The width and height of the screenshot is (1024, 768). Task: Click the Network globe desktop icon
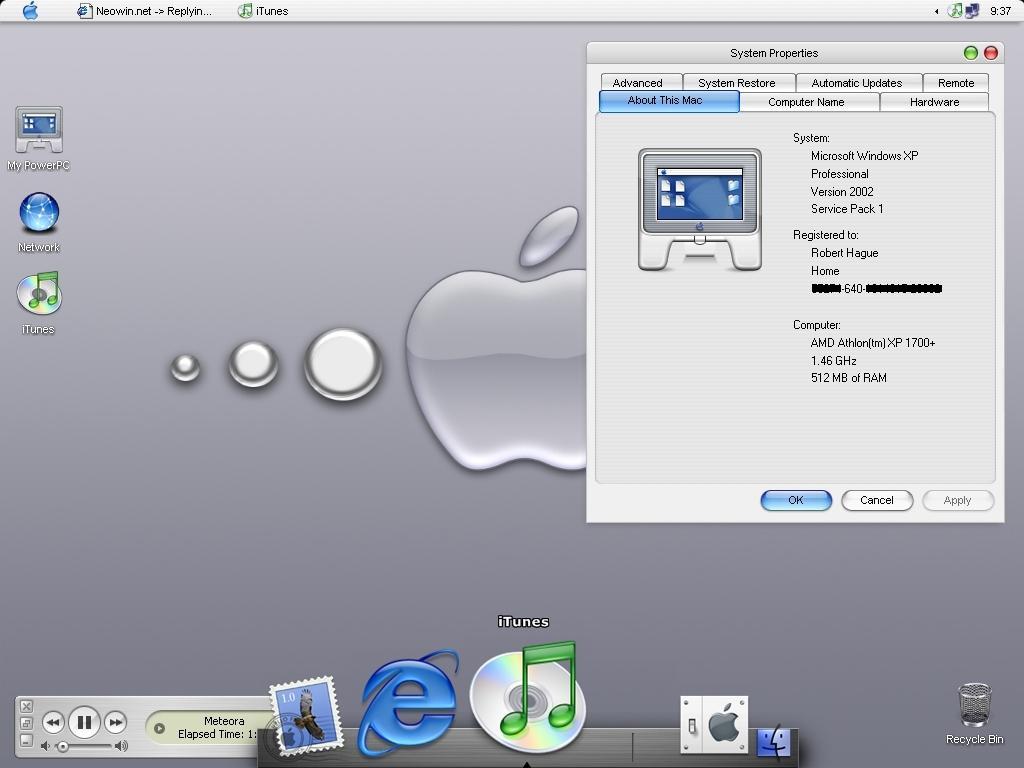[x=39, y=214]
